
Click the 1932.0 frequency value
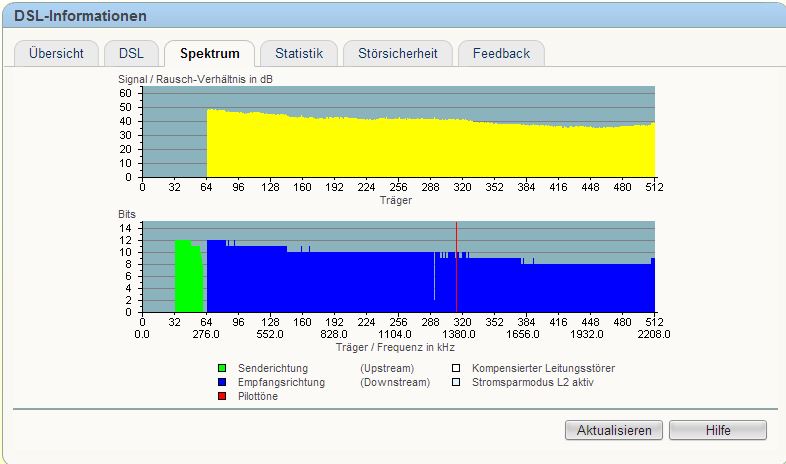pyautogui.click(x=586, y=334)
